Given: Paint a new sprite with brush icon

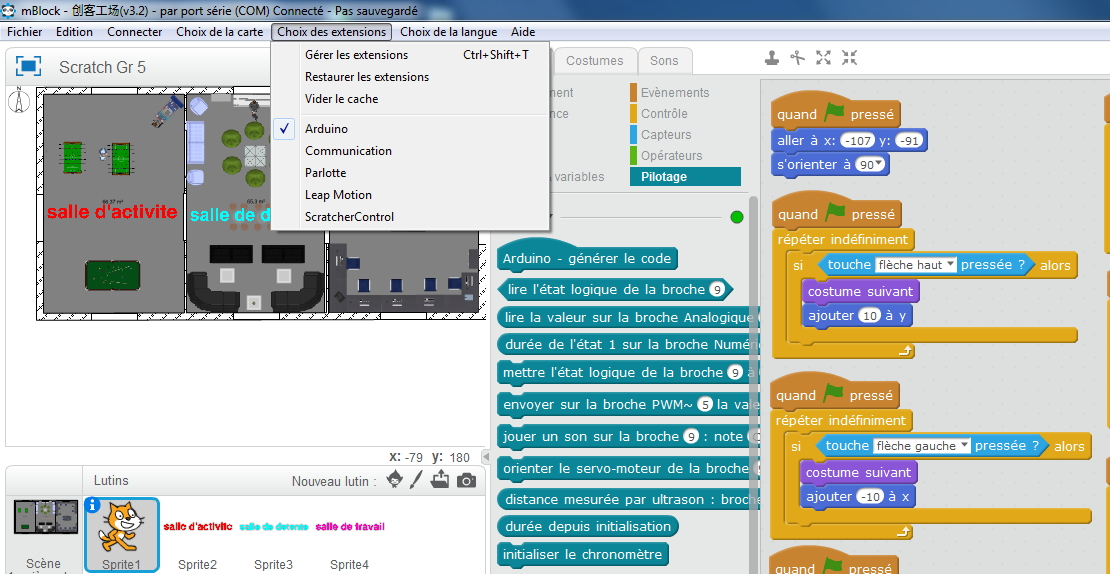Looking at the screenshot, I should (x=417, y=480).
